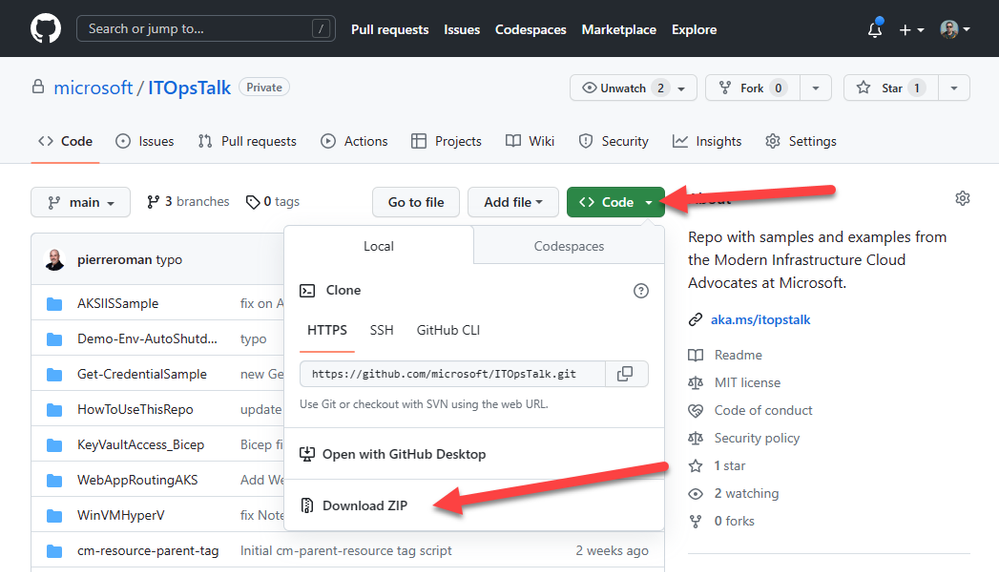Screen dimensions: 999x572
Task: Switch to the Security tab
Action: 614,141
